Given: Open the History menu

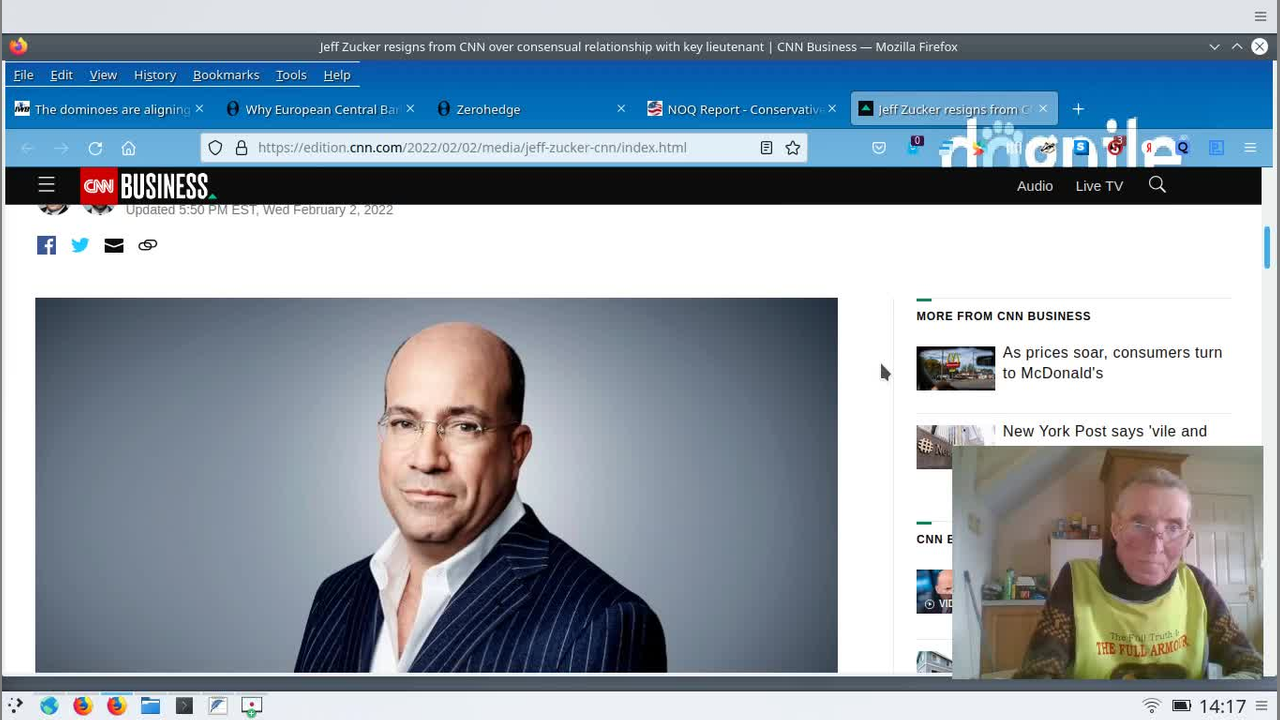Looking at the screenshot, I should pos(154,75).
